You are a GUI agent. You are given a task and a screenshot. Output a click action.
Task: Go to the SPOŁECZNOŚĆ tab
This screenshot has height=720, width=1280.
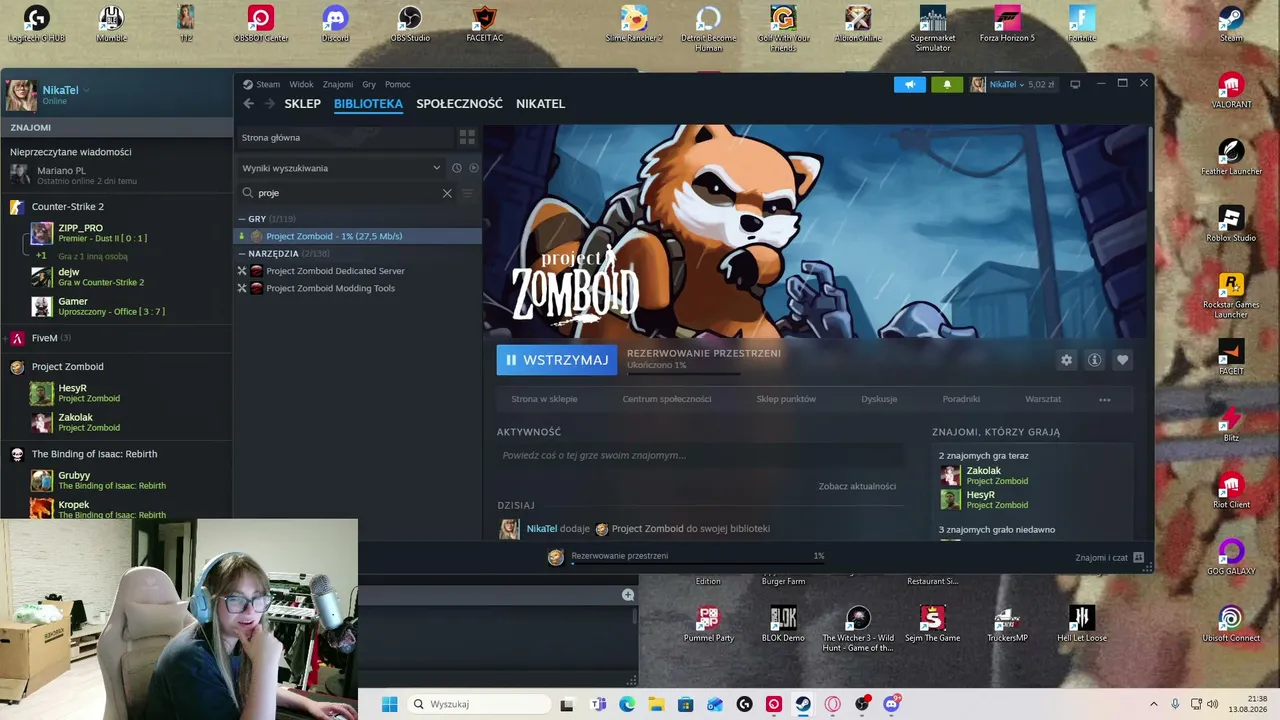tap(459, 104)
